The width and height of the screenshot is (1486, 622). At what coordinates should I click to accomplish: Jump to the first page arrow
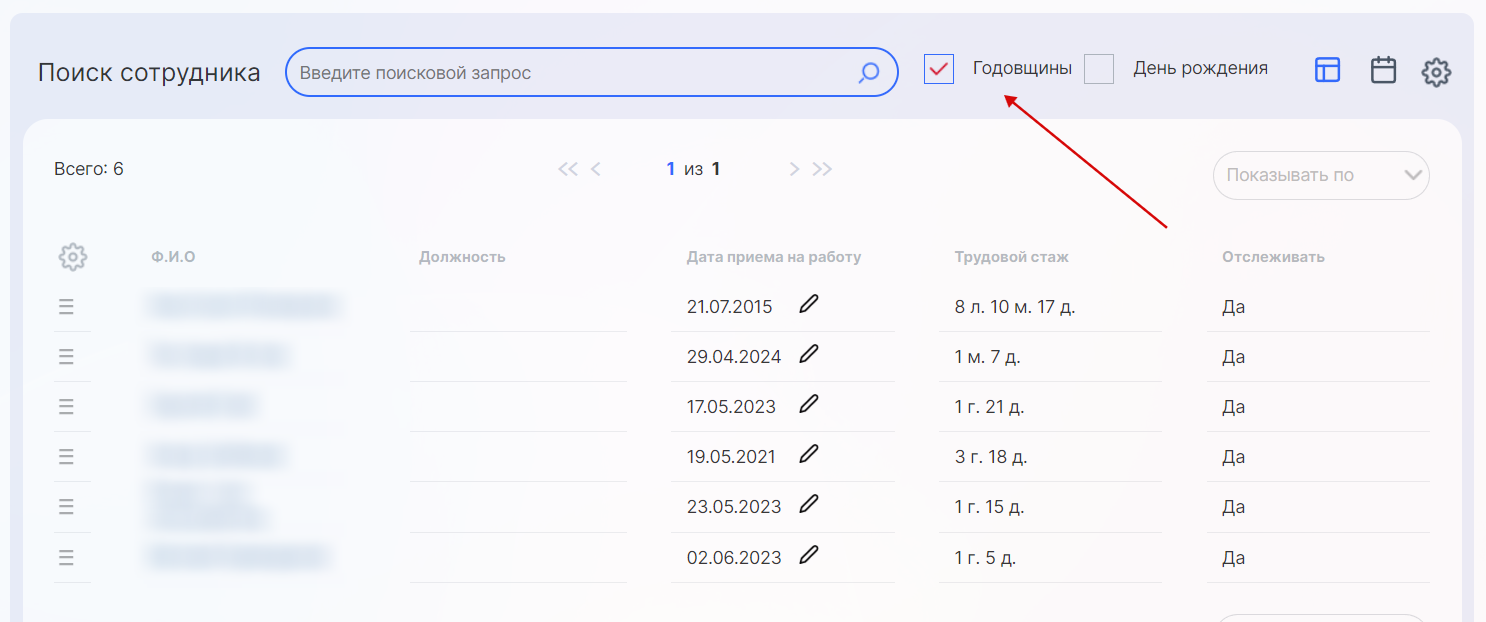[x=567, y=169]
